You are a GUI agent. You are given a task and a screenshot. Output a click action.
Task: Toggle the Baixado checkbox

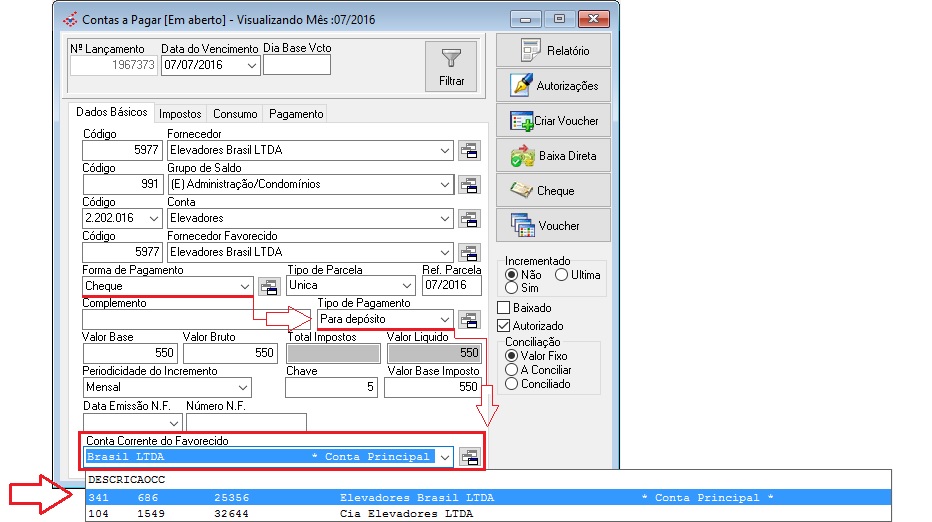coord(505,308)
